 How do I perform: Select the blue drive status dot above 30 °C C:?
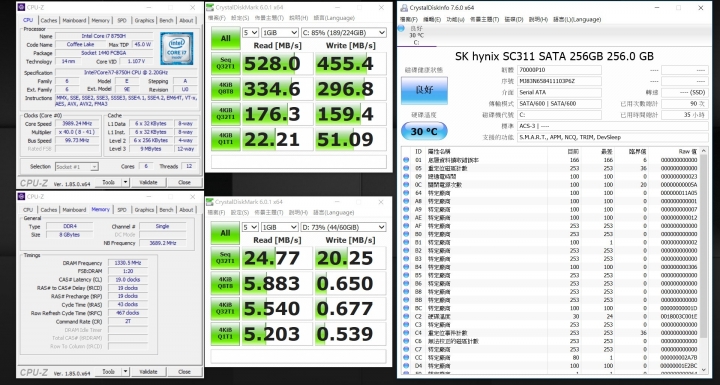point(401,28)
